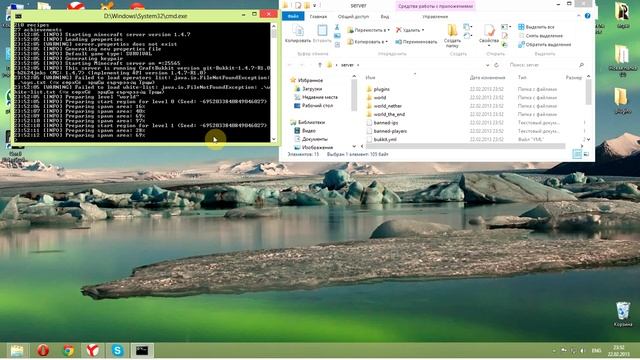Select the world_the_end folder
This screenshot has height=360, width=640.
coord(389,114)
